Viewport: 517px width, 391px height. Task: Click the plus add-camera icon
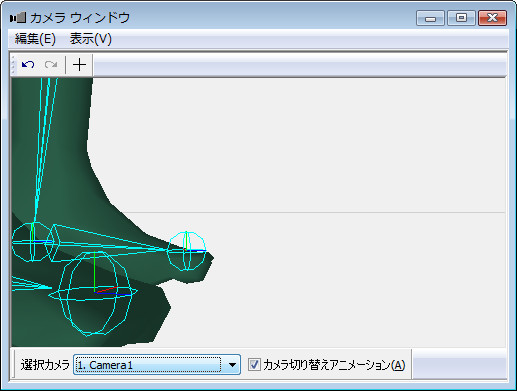click(79, 64)
